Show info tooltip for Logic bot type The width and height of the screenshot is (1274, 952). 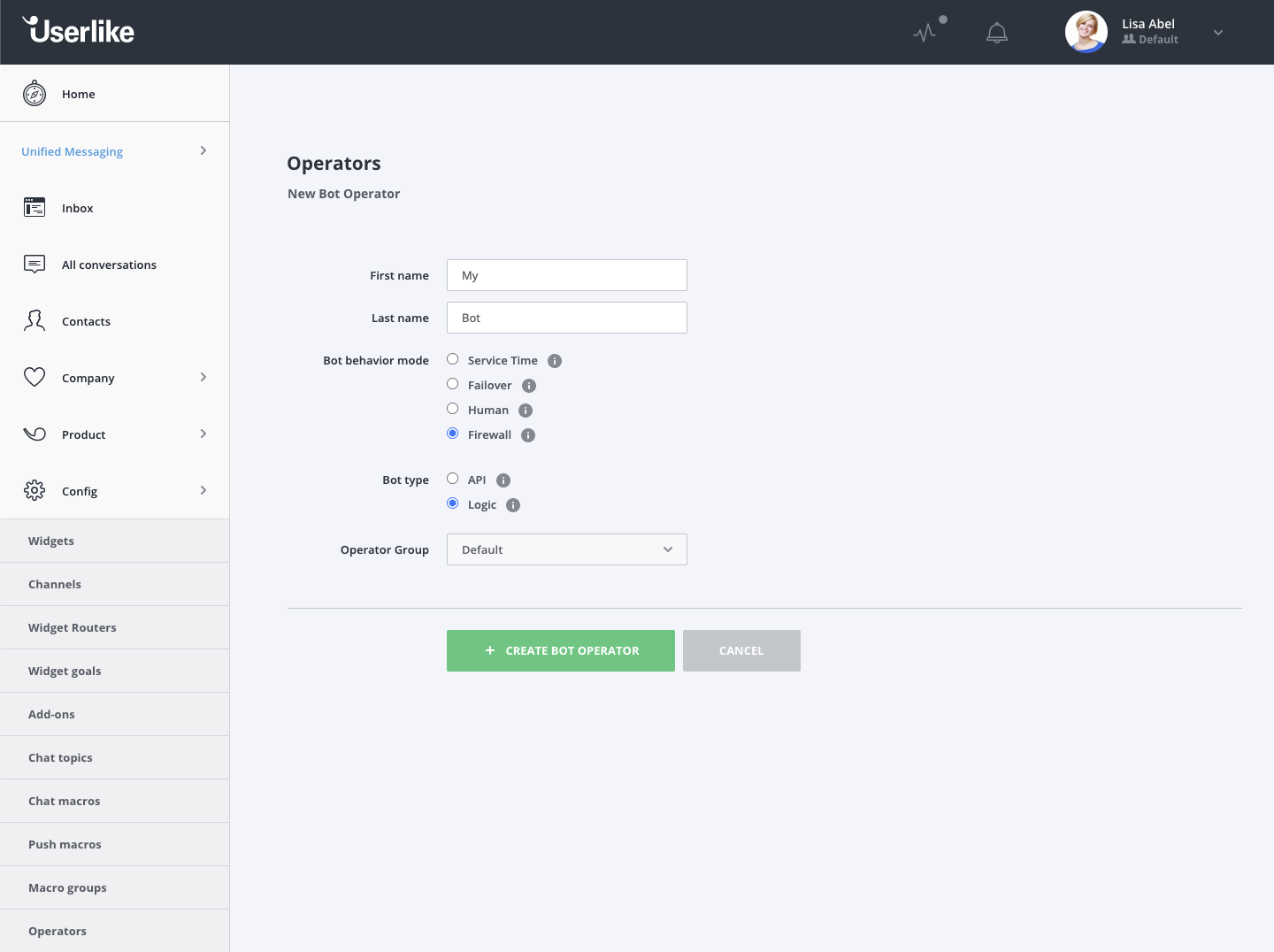pos(513,505)
